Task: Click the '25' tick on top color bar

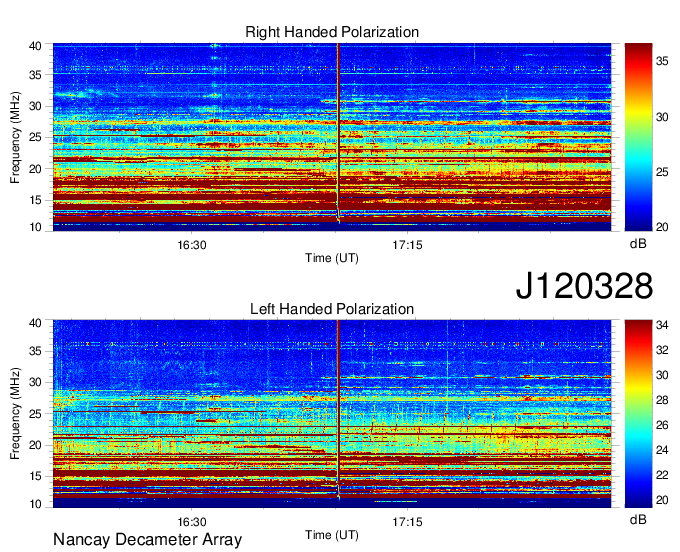Action: (662, 172)
